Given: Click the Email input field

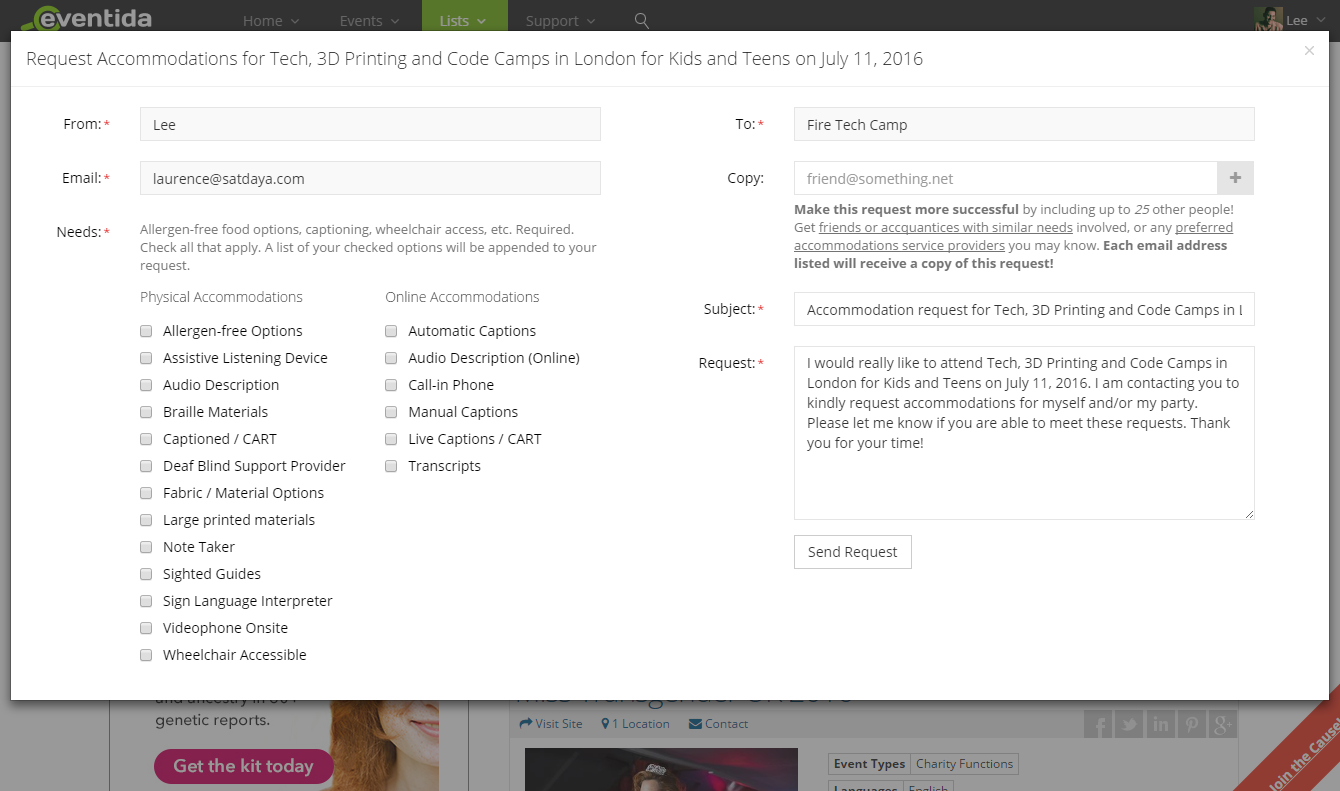Looking at the screenshot, I should coord(370,178).
